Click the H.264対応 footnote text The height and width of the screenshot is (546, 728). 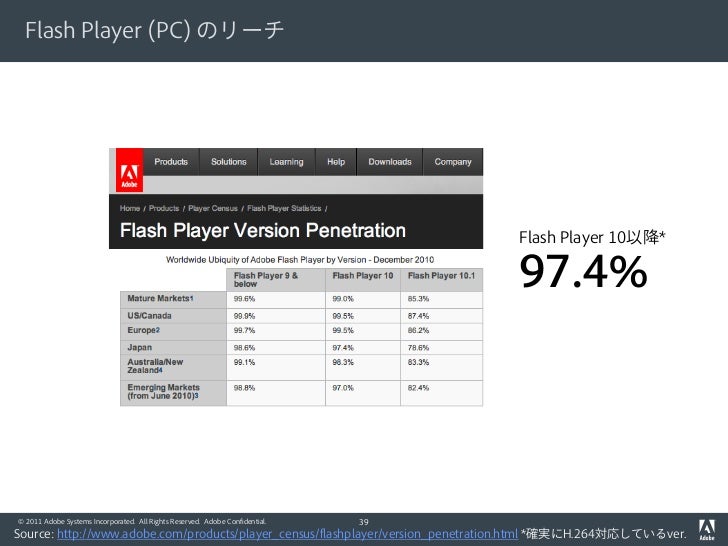[x=603, y=534]
